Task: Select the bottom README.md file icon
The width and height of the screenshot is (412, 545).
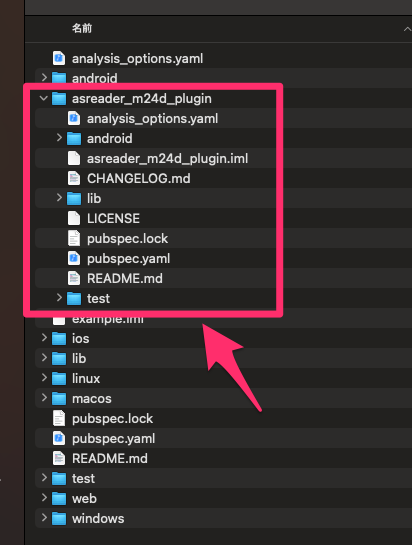Action: pos(59,458)
